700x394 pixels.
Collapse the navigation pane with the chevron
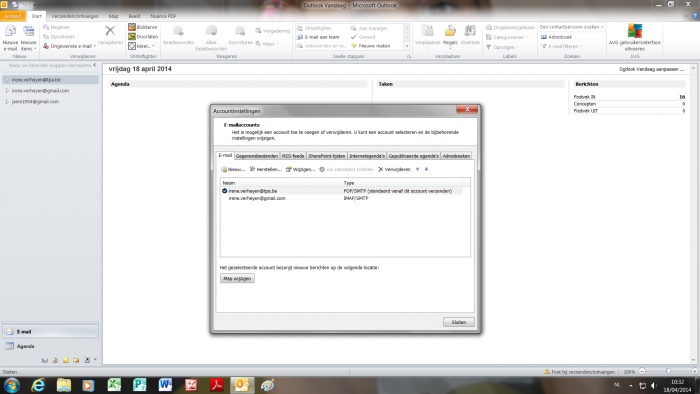coord(95,65)
